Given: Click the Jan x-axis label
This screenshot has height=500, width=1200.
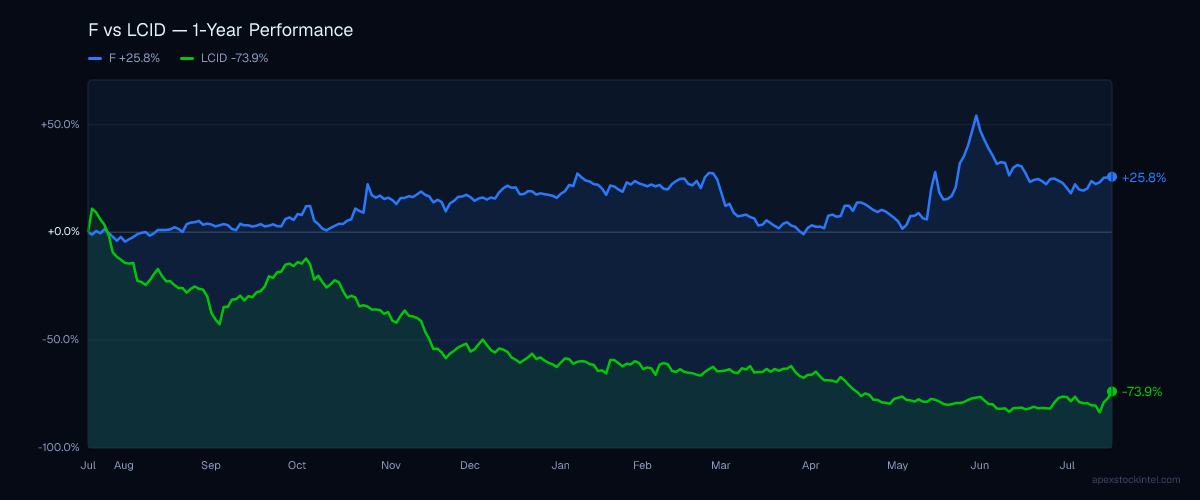Looking at the screenshot, I should [561, 465].
